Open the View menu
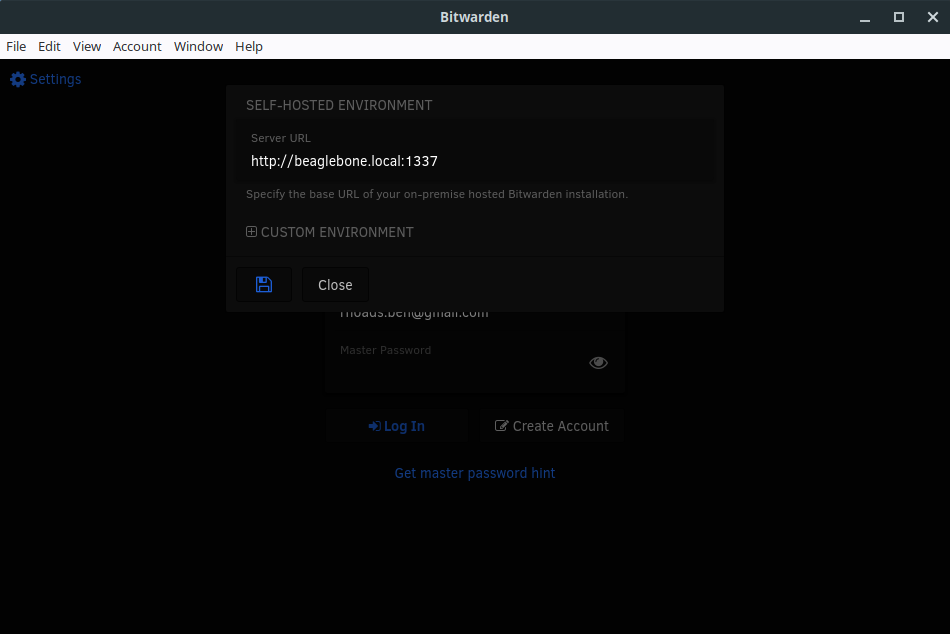This screenshot has width=950, height=634. tap(87, 47)
